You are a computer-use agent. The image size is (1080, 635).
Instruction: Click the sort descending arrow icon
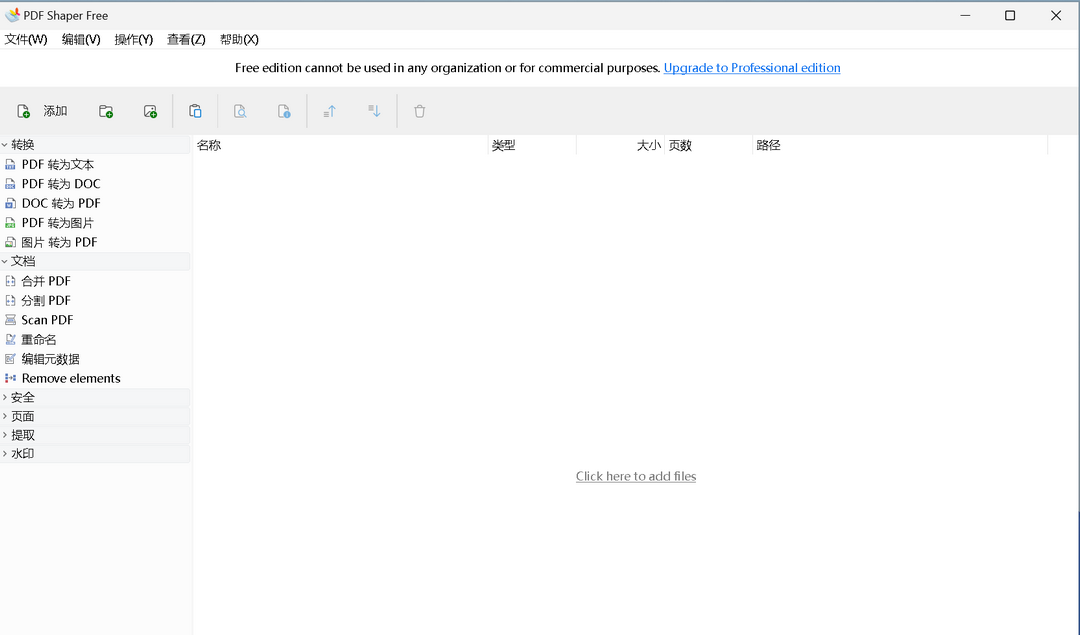pyautogui.click(x=374, y=110)
